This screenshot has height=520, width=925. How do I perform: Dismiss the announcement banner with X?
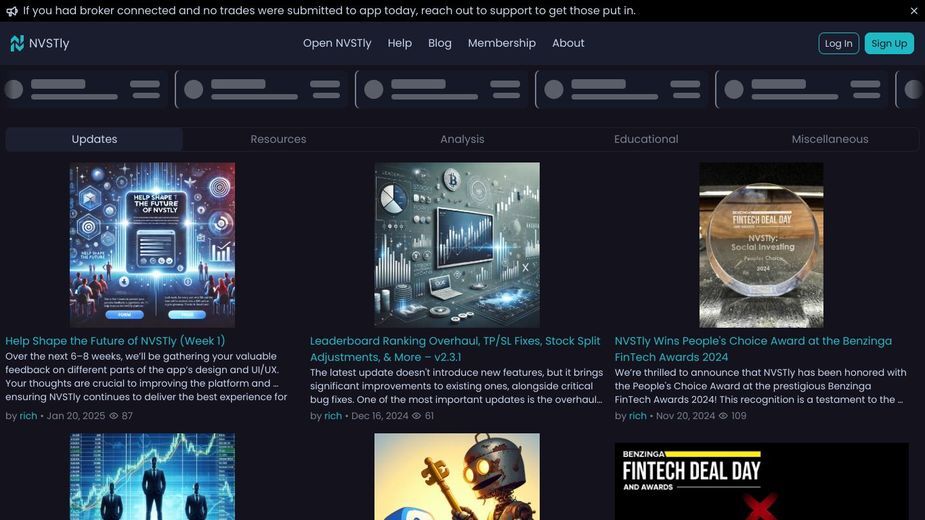pyautogui.click(x=913, y=11)
